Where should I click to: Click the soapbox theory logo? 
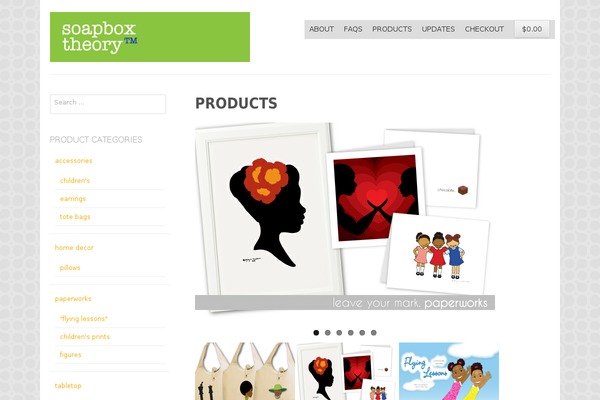point(150,37)
